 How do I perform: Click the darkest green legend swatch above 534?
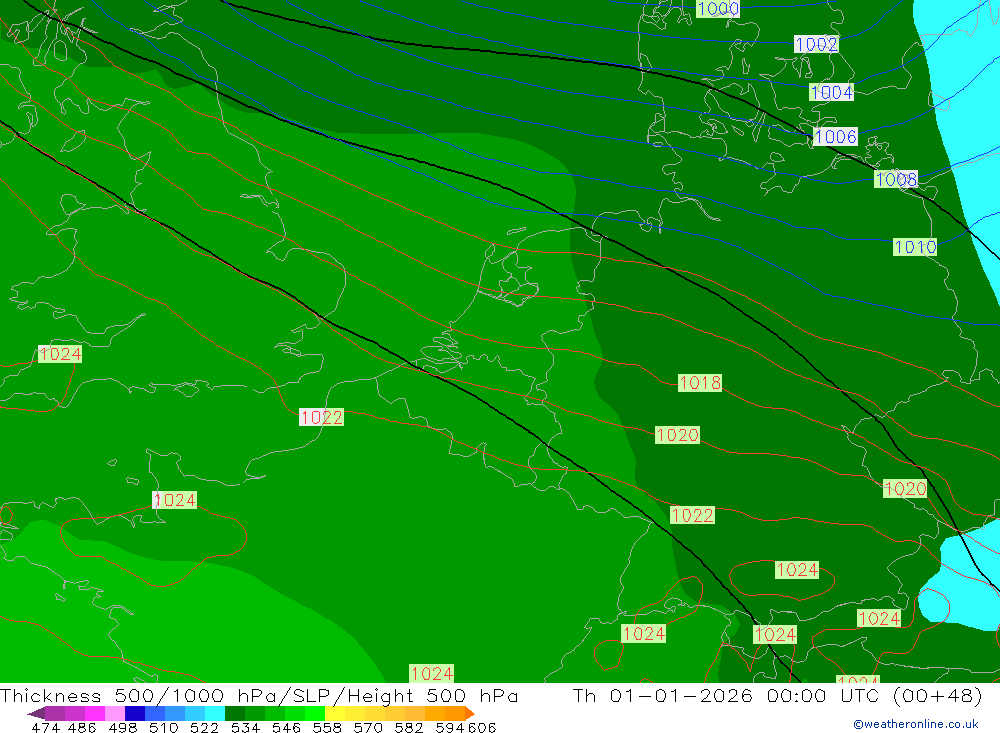tap(235, 713)
